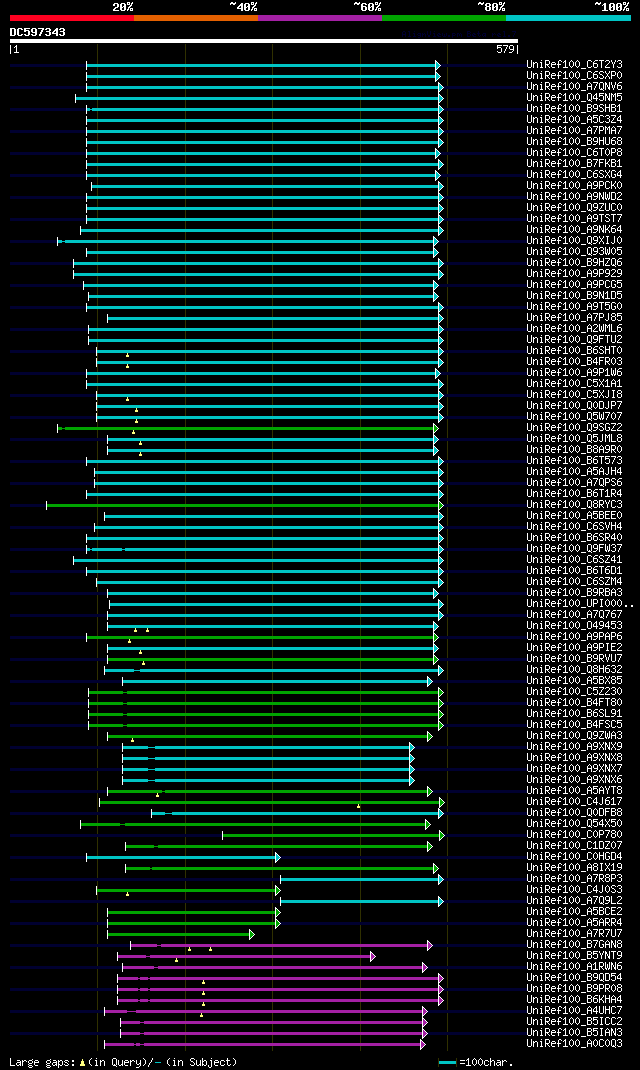Image resolution: width=640 pixels, height=1070 pixels.
Task: Select label UniRef100_A7Q9L2
Action: pyautogui.click(x=574, y=901)
